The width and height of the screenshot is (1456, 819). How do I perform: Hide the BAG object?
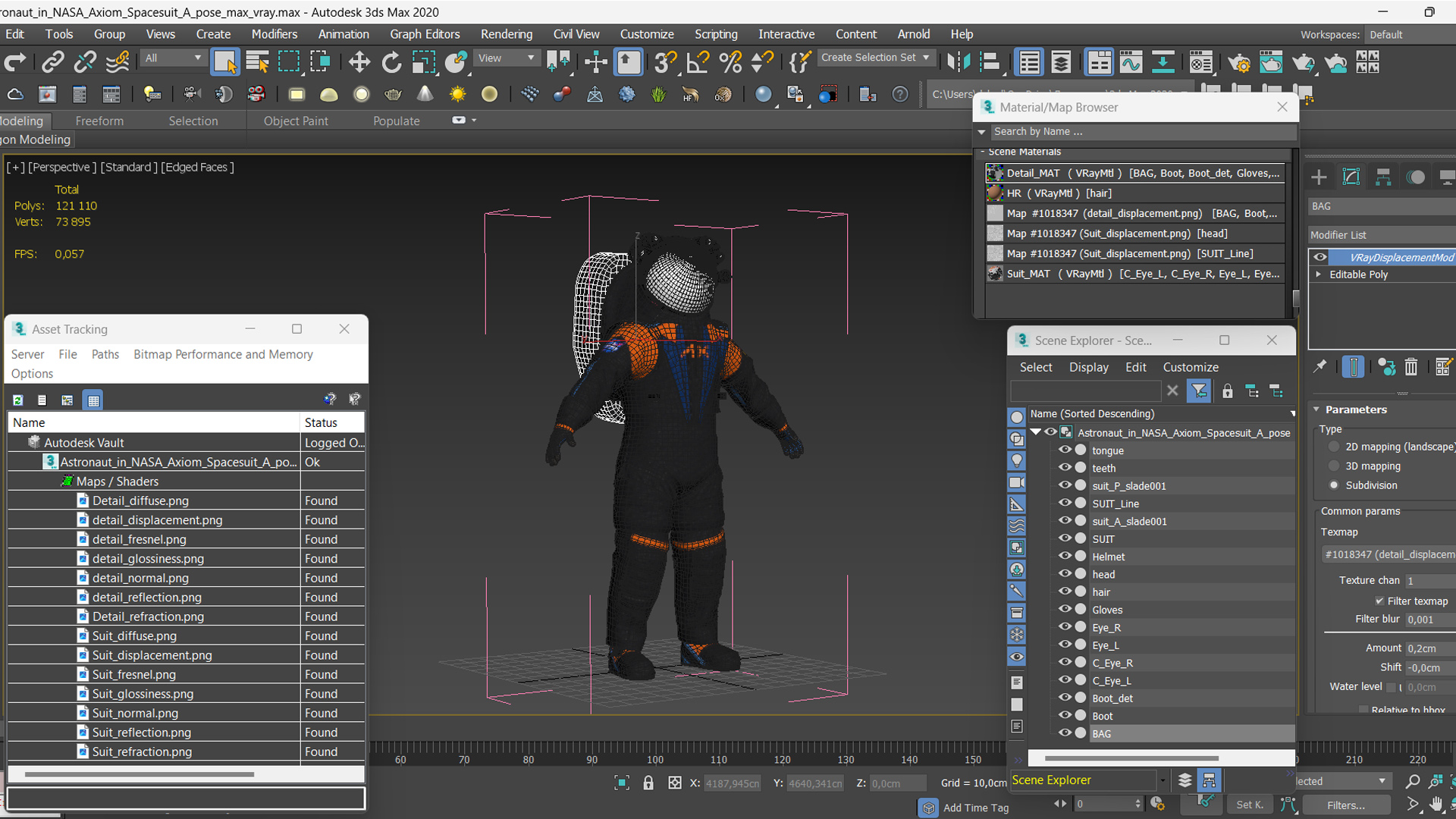1065,733
